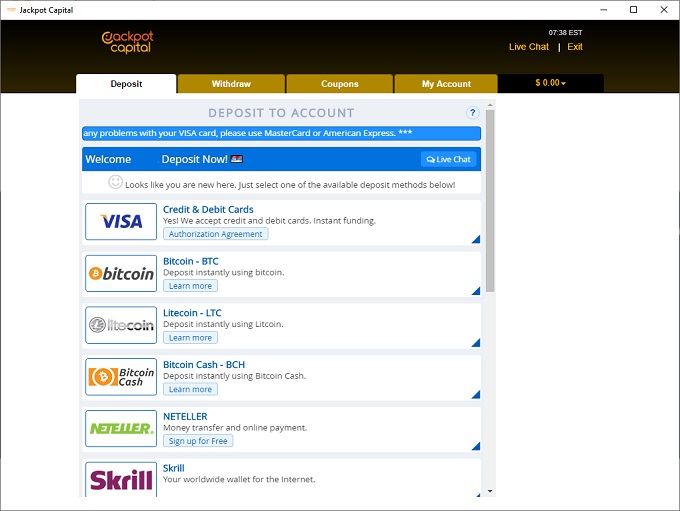Click Learn more under Bitcoin - BTC
Screen dimensions: 680x511
(190, 286)
